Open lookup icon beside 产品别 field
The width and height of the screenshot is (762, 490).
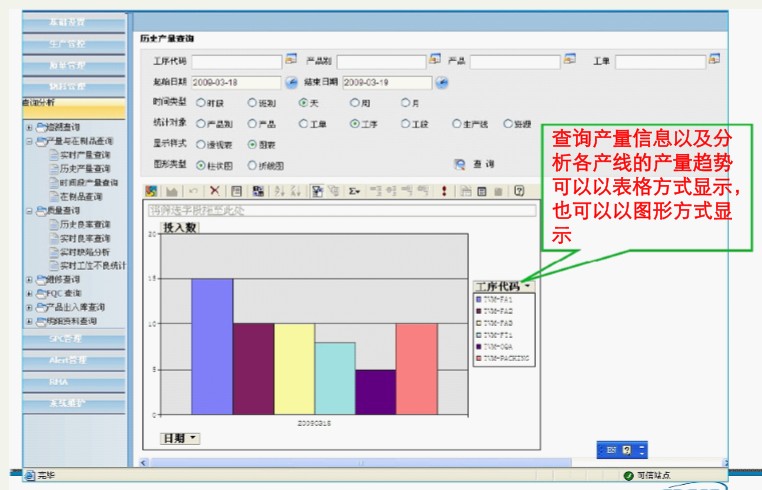[x=434, y=59]
